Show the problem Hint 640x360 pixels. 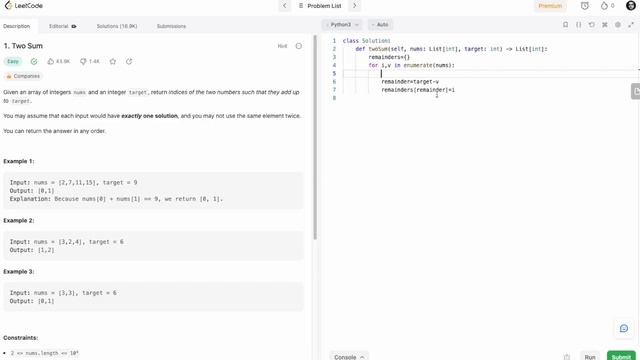(x=282, y=46)
